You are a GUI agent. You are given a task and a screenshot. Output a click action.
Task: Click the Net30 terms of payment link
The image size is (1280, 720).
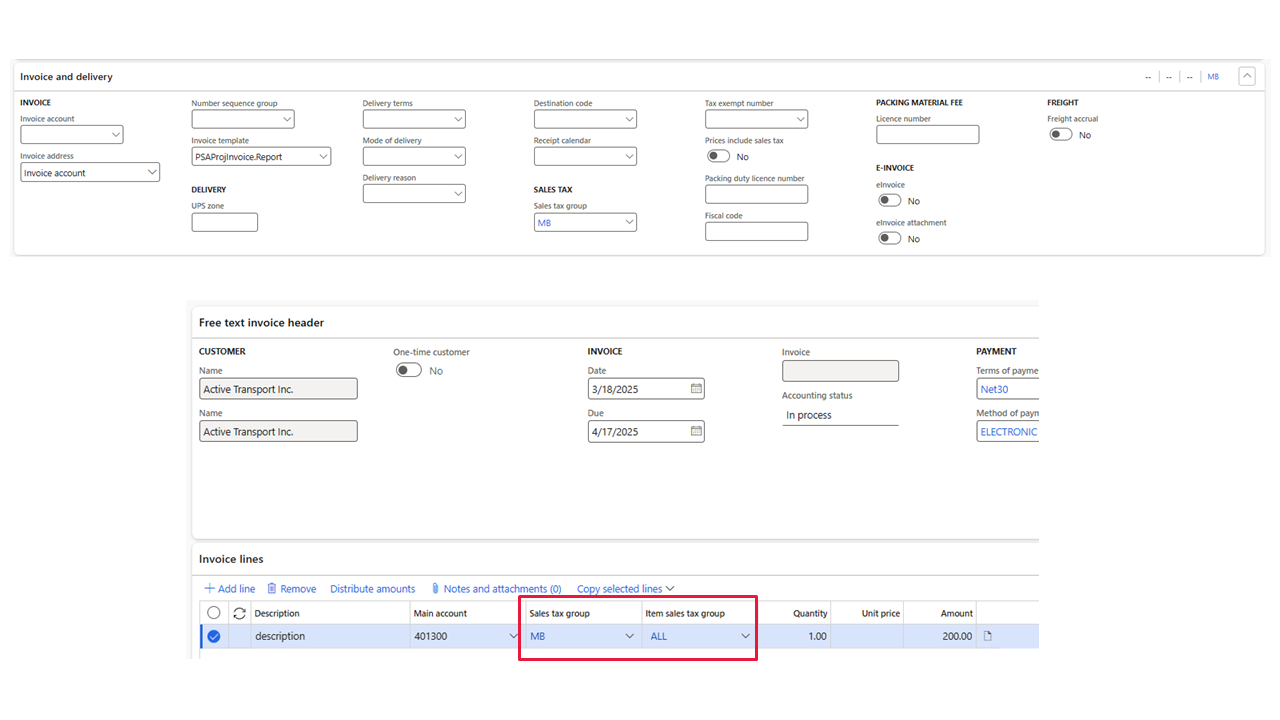[994, 389]
